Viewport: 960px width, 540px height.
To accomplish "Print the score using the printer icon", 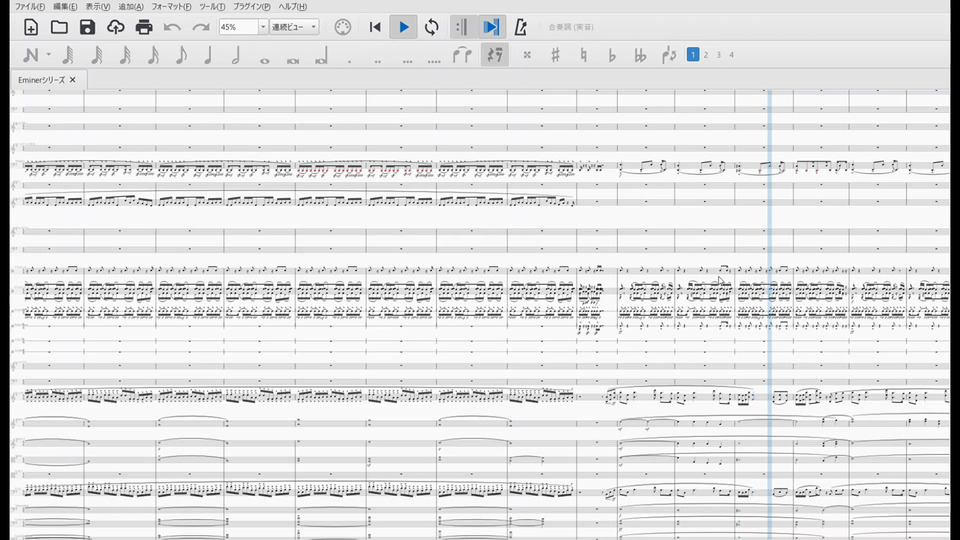I will click(144, 27).
